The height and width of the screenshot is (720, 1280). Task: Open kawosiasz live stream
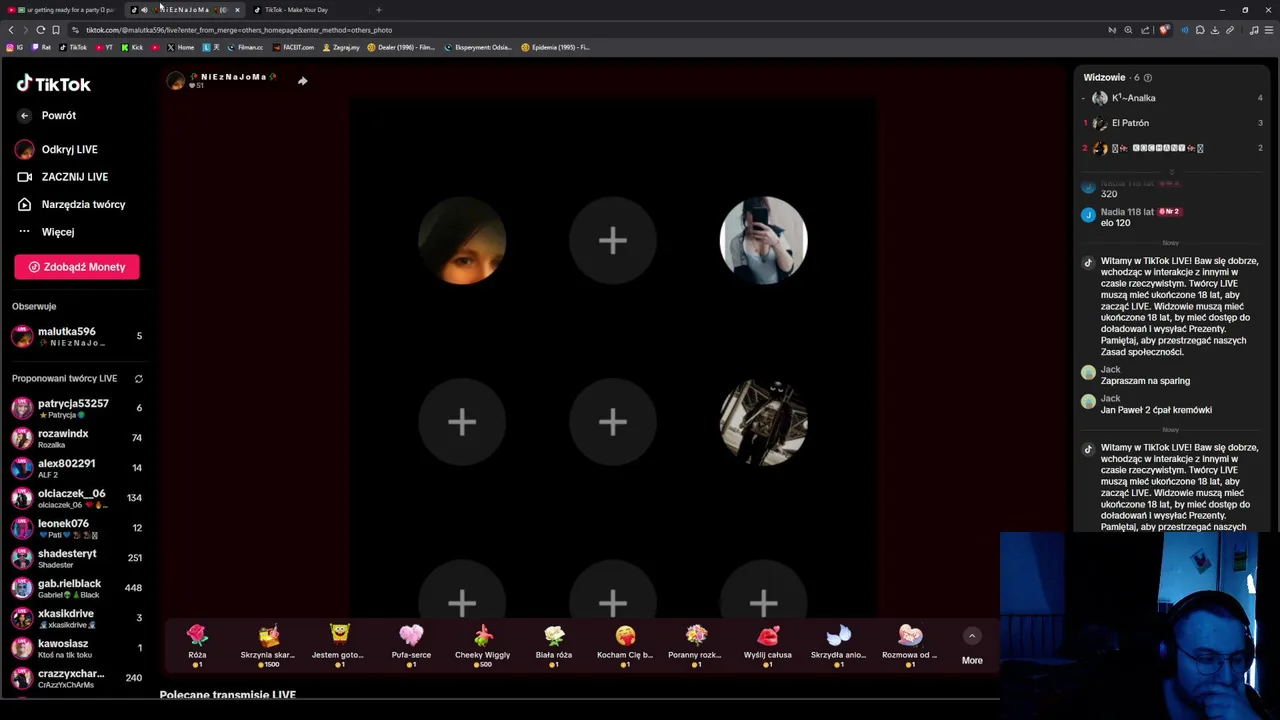coord(75,648)
